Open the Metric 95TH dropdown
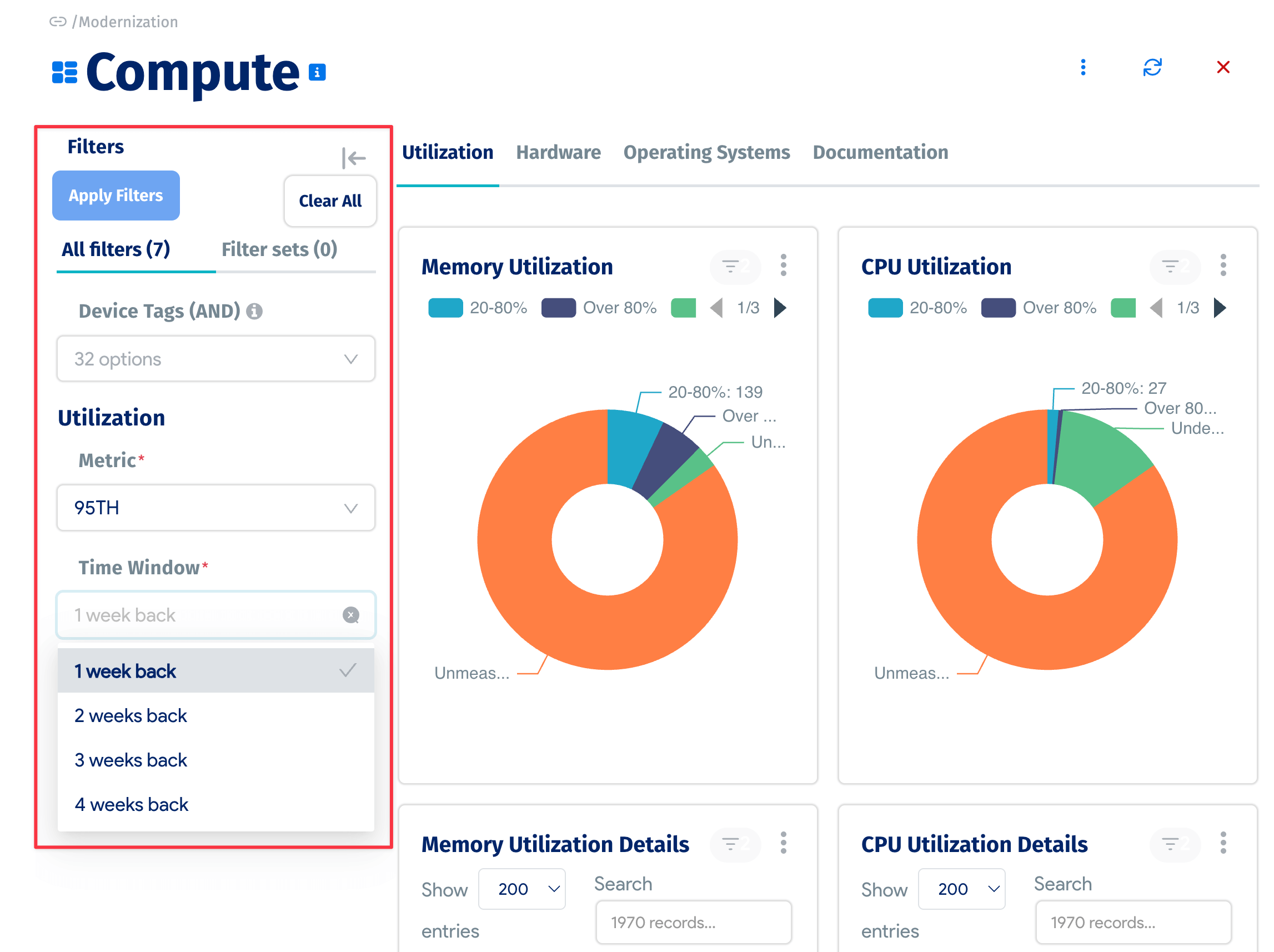1274x952 pixels. click(216, 508)
